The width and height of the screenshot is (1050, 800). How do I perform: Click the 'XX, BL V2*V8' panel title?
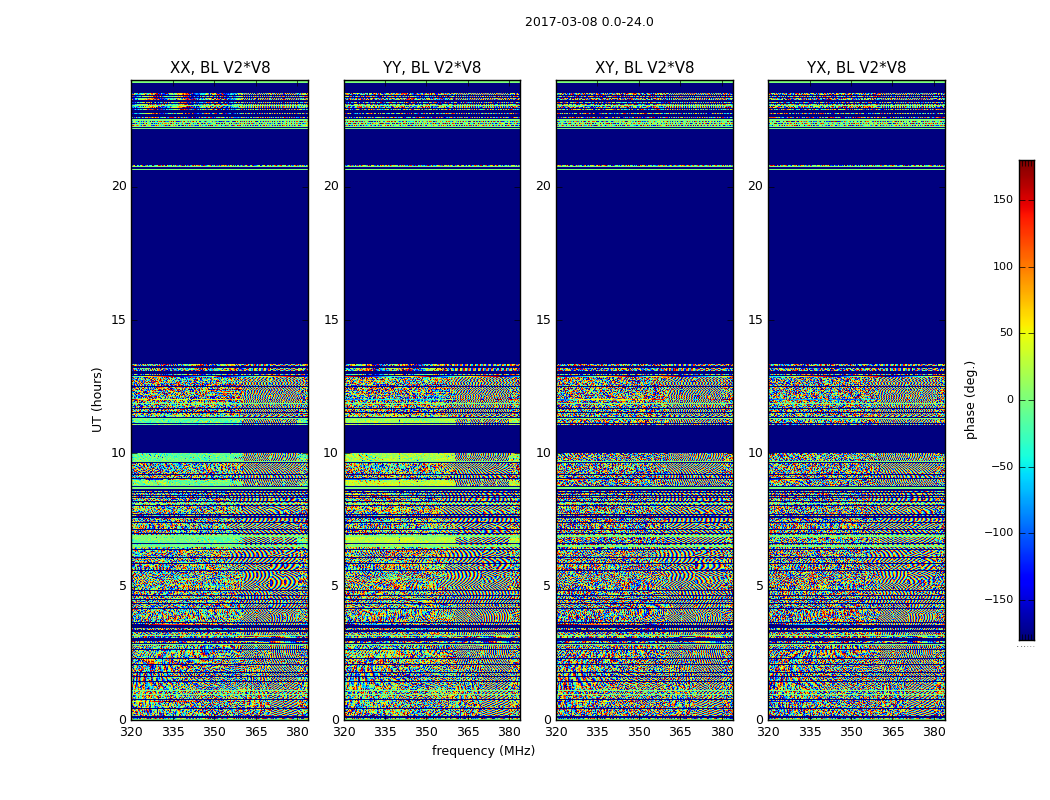pos(220,68)
